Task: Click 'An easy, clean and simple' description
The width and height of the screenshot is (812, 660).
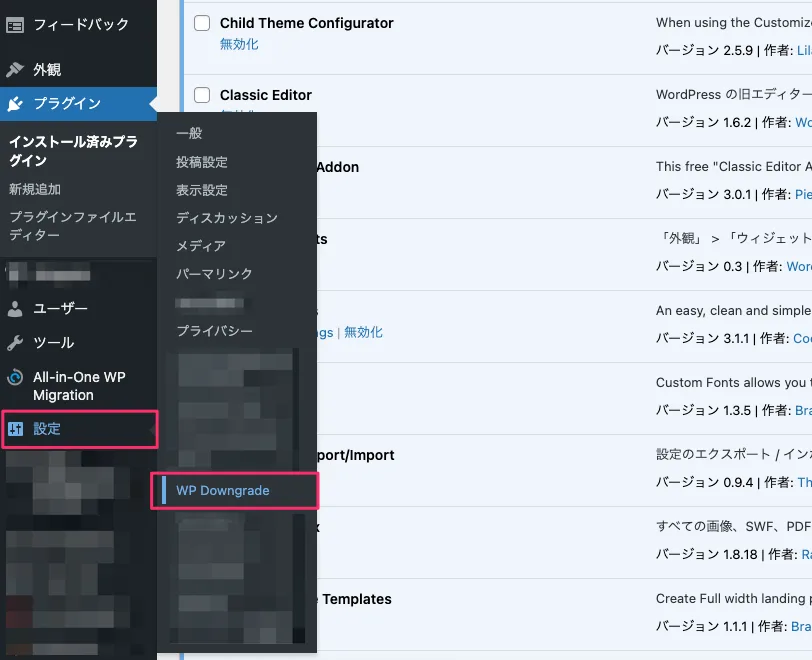Action: click(x=734, y=311)
